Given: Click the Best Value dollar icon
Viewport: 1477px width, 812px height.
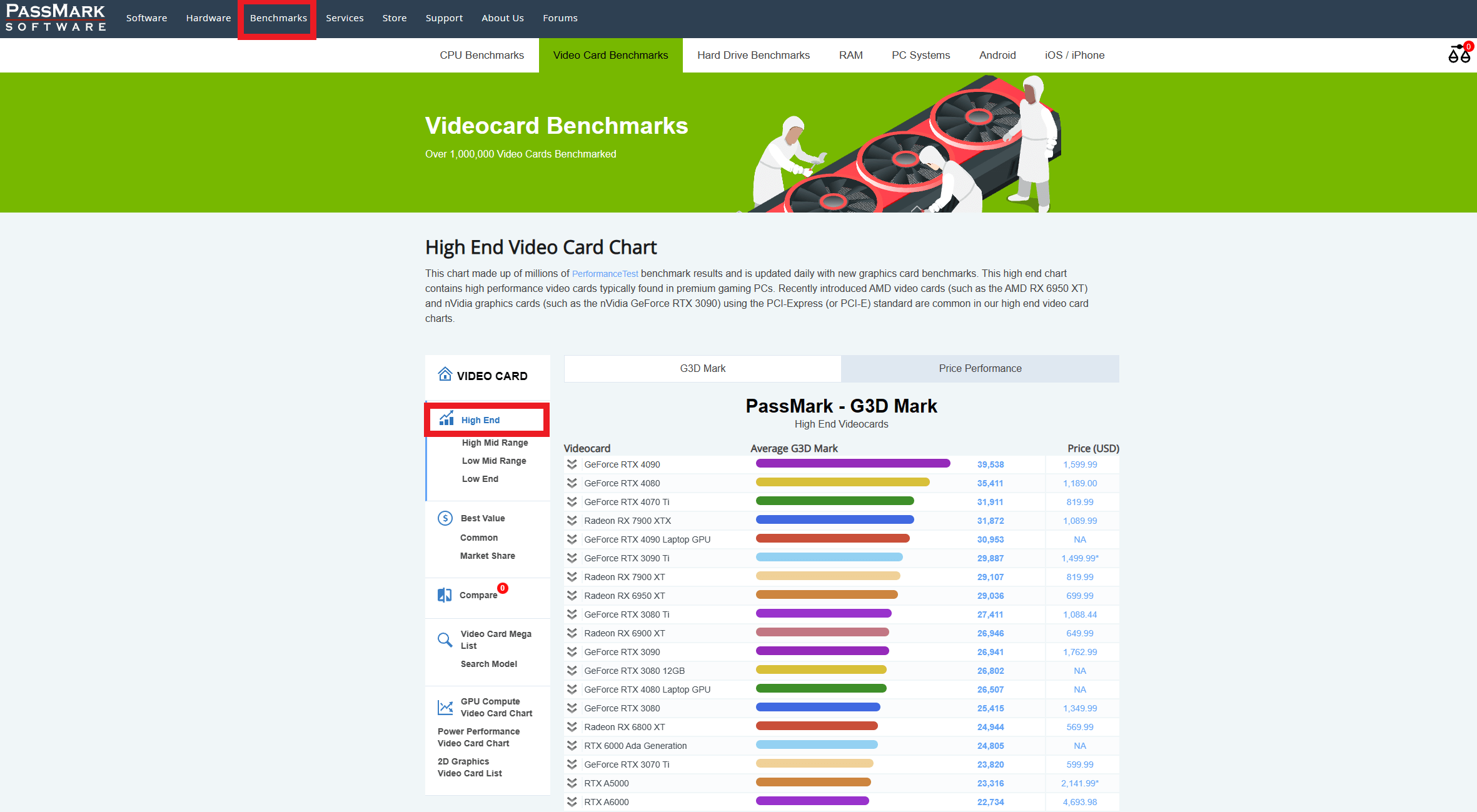Looking at the screenshot, I should [445, 518].
